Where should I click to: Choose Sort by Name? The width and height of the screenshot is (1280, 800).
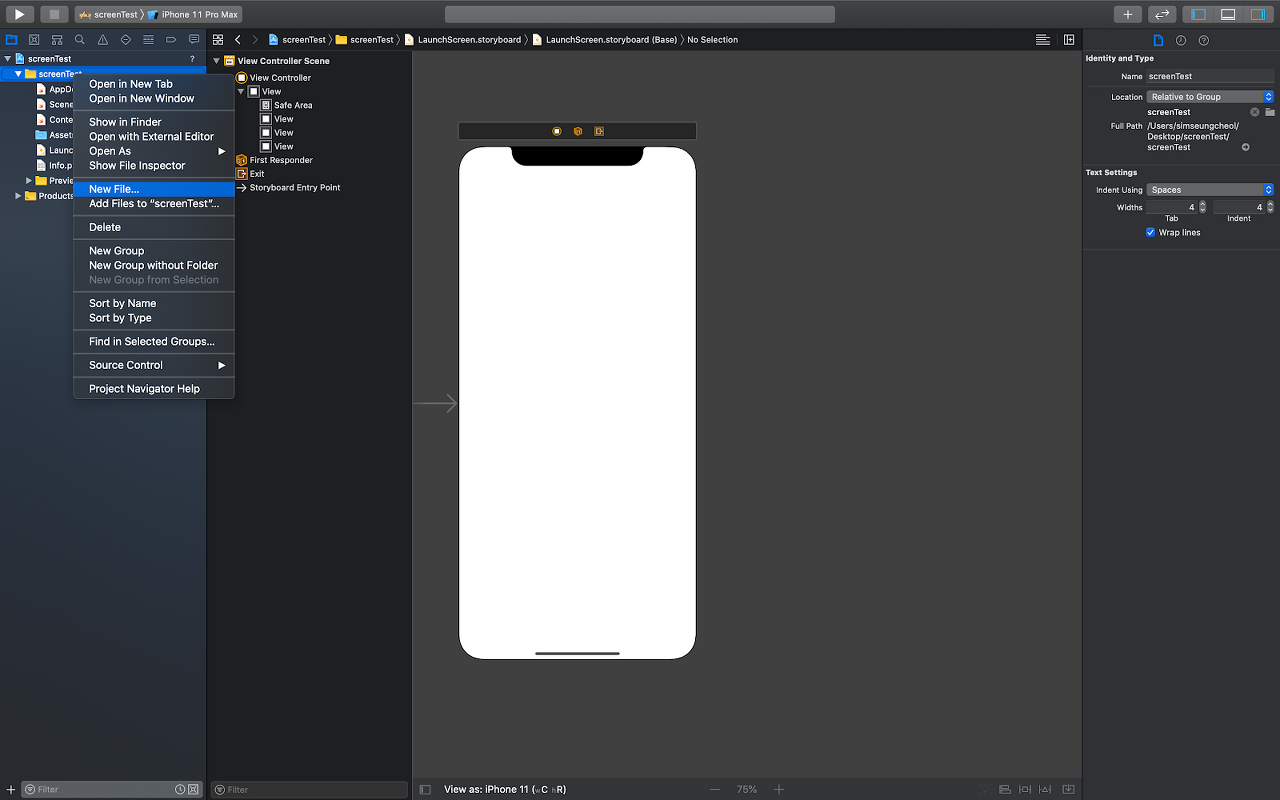154,303
